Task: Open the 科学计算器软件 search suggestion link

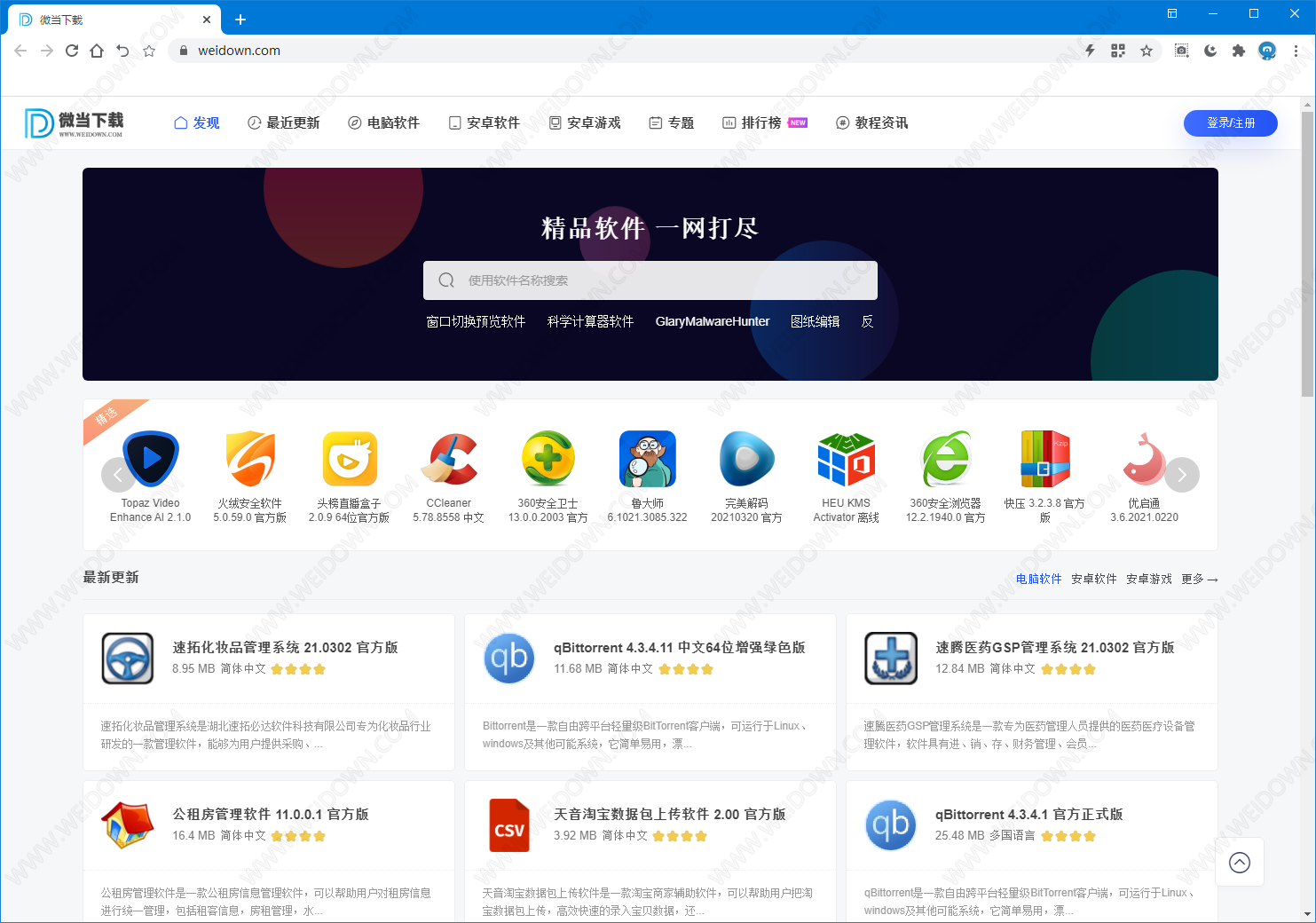Action: 590,321
